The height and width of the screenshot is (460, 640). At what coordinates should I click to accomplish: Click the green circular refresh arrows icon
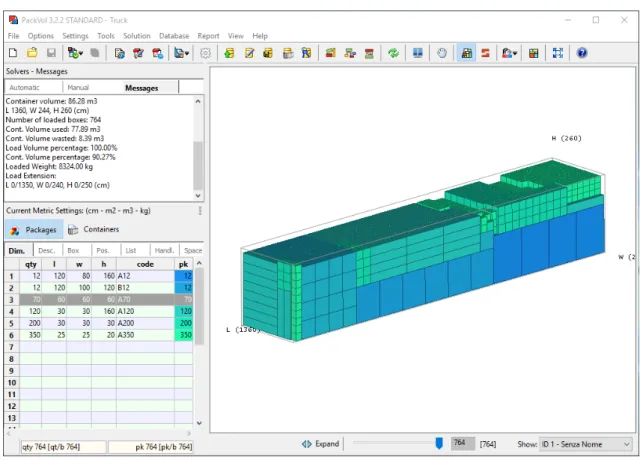[393, 53]
